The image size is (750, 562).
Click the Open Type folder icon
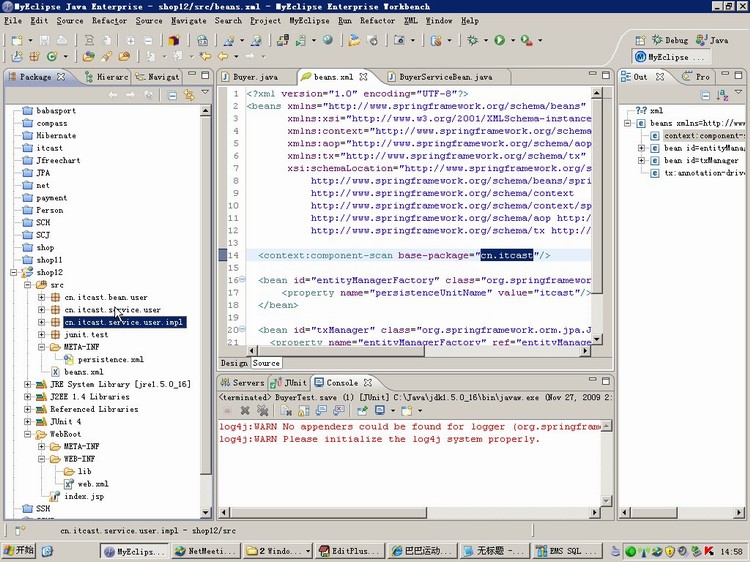(x=88, y=56)
